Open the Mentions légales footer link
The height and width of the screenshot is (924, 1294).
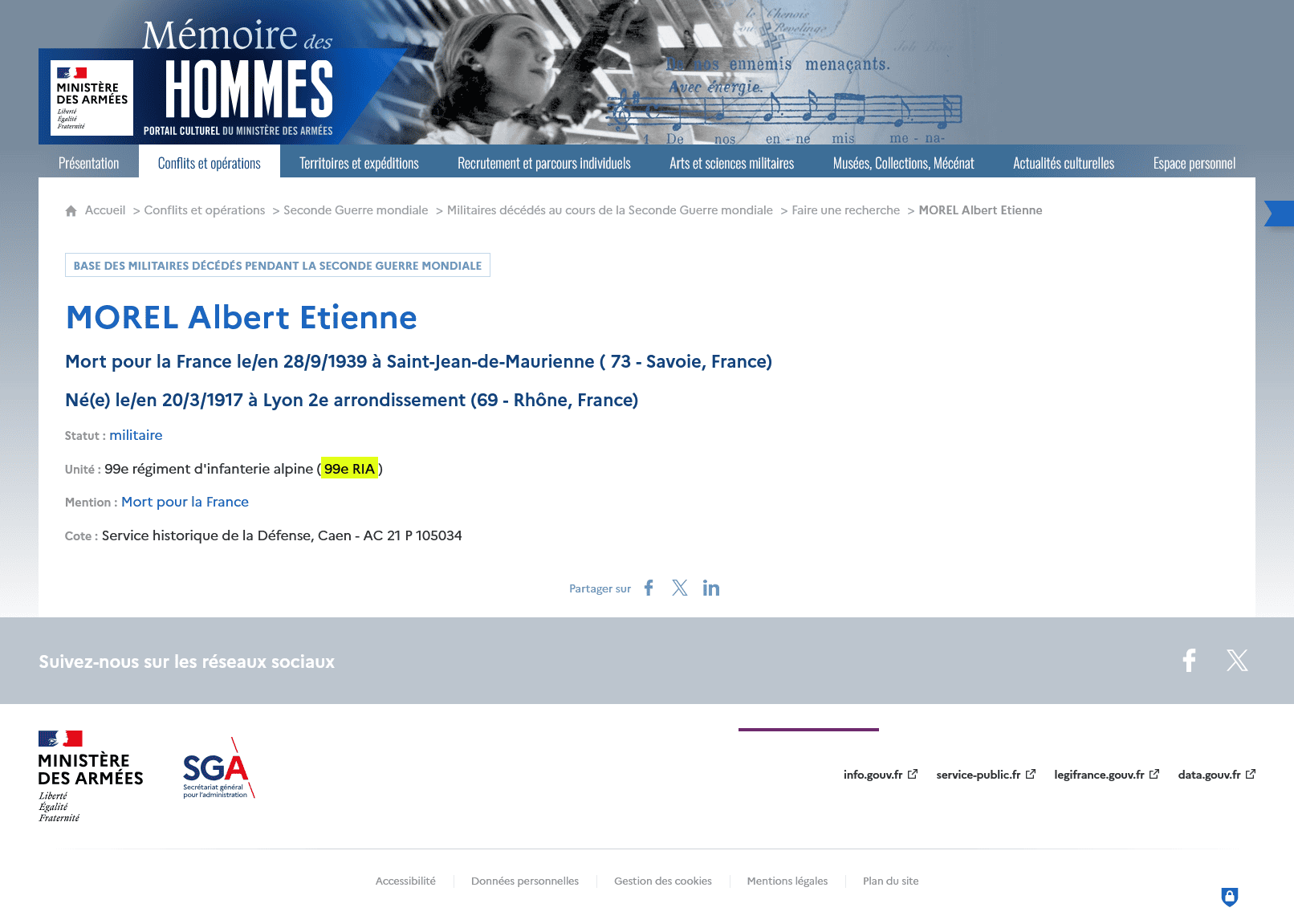tap(787, 881)
